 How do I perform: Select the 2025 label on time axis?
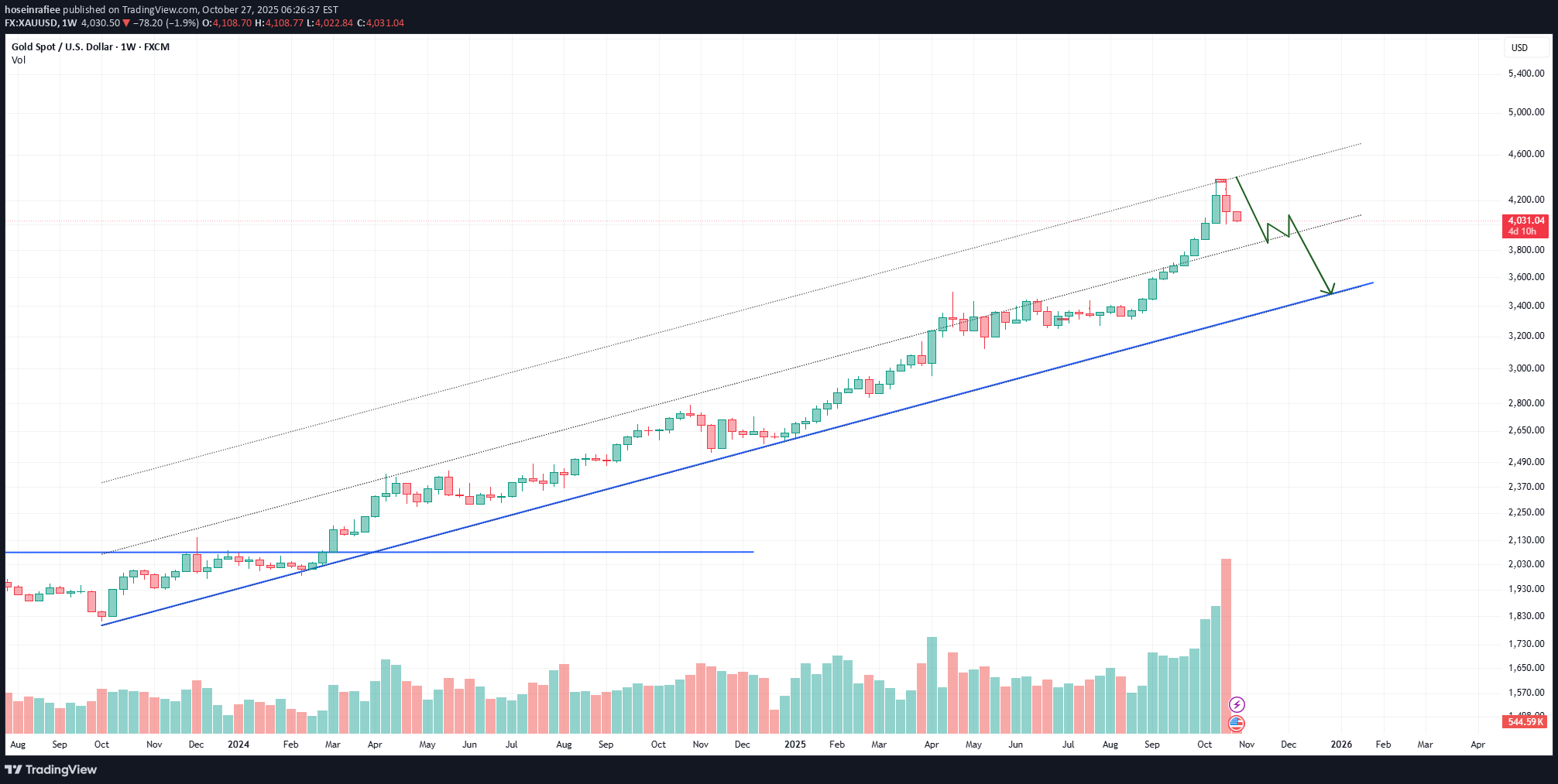coord(794,745)
